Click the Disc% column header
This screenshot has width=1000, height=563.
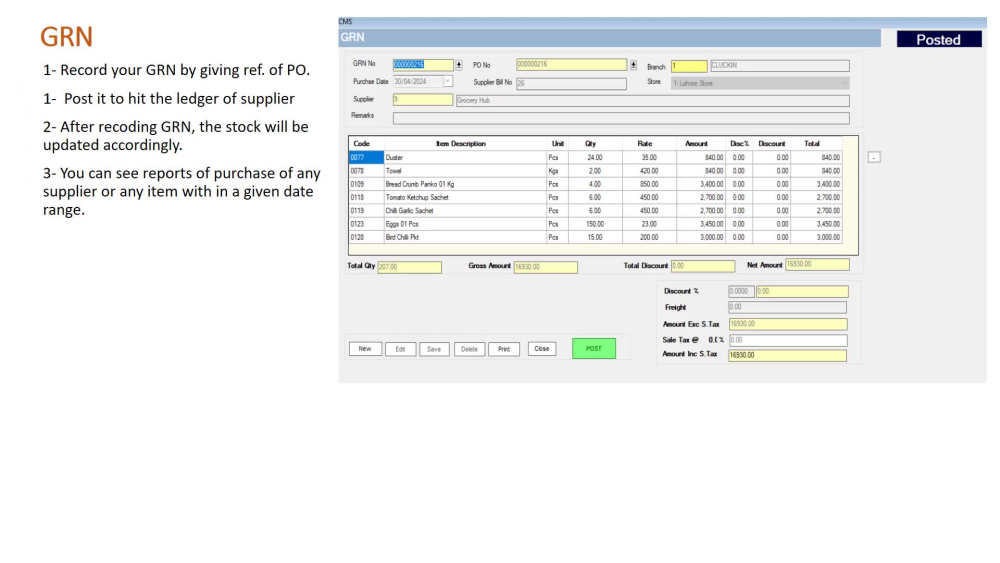point(739,144)
